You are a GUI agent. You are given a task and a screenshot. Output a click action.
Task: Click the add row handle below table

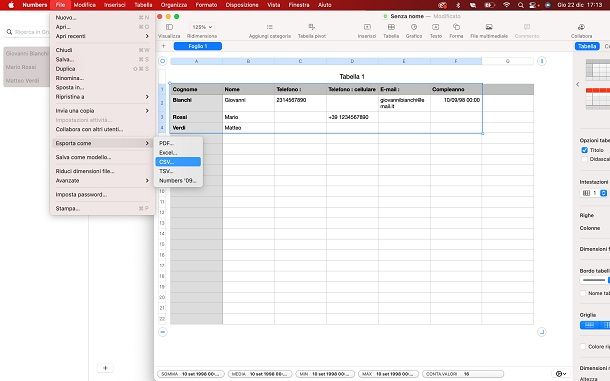coord(163,332)
